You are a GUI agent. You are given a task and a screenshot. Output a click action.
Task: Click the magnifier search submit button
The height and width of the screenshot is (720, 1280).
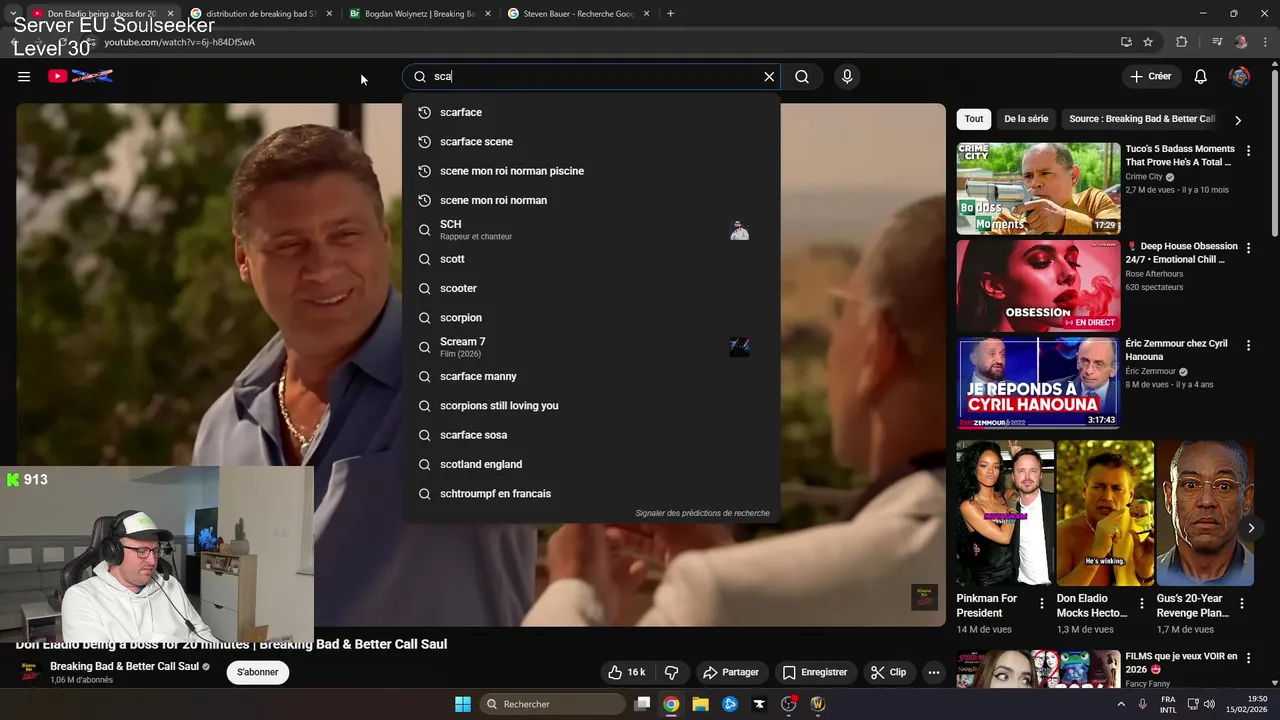802,76
